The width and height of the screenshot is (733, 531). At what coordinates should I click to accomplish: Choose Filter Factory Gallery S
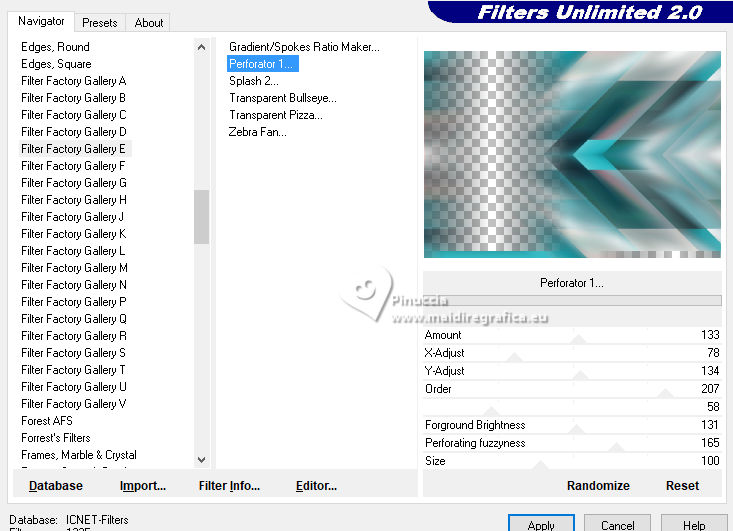point(73,353)
